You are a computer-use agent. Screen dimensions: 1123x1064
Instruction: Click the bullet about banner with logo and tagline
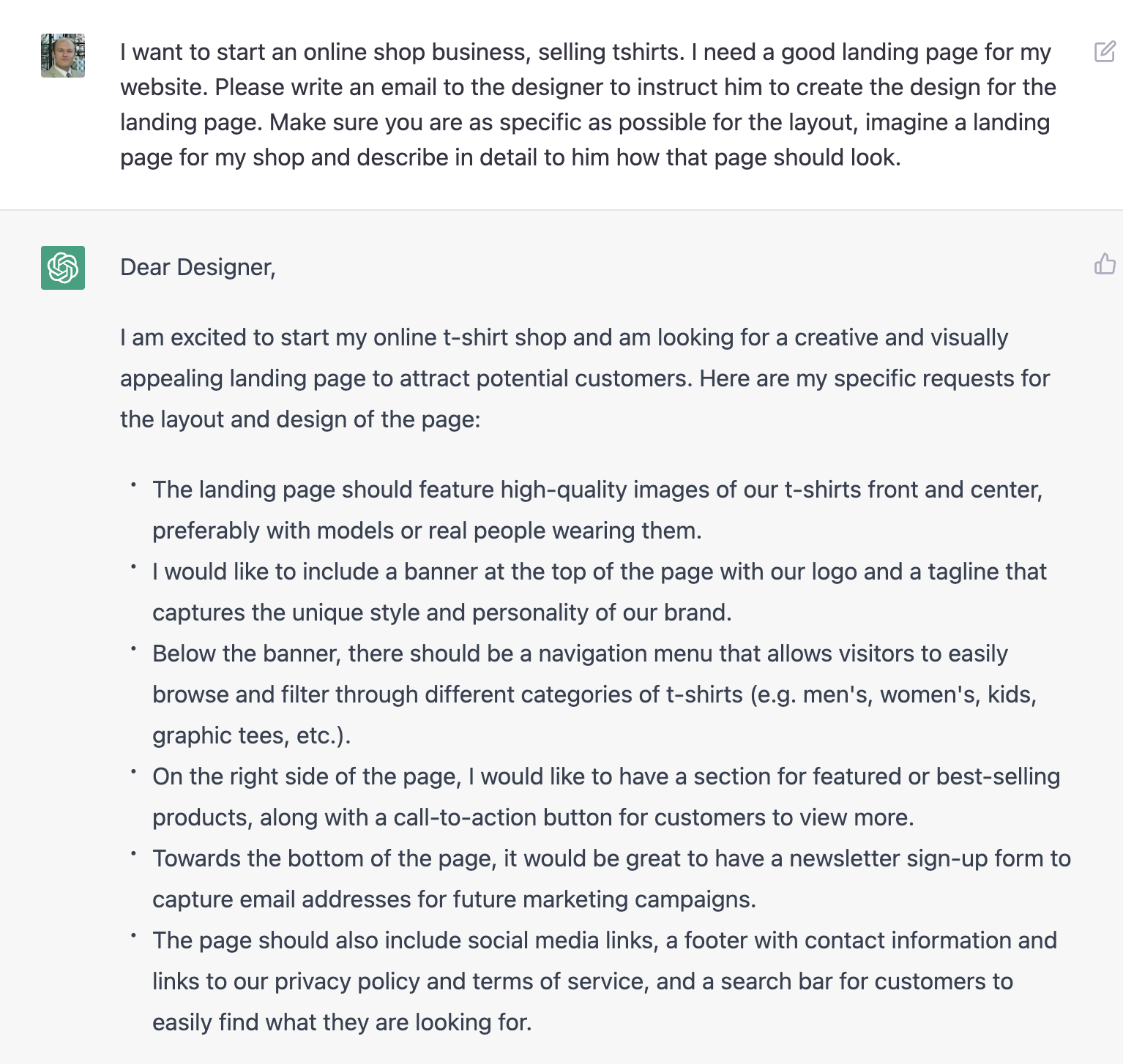600,592
